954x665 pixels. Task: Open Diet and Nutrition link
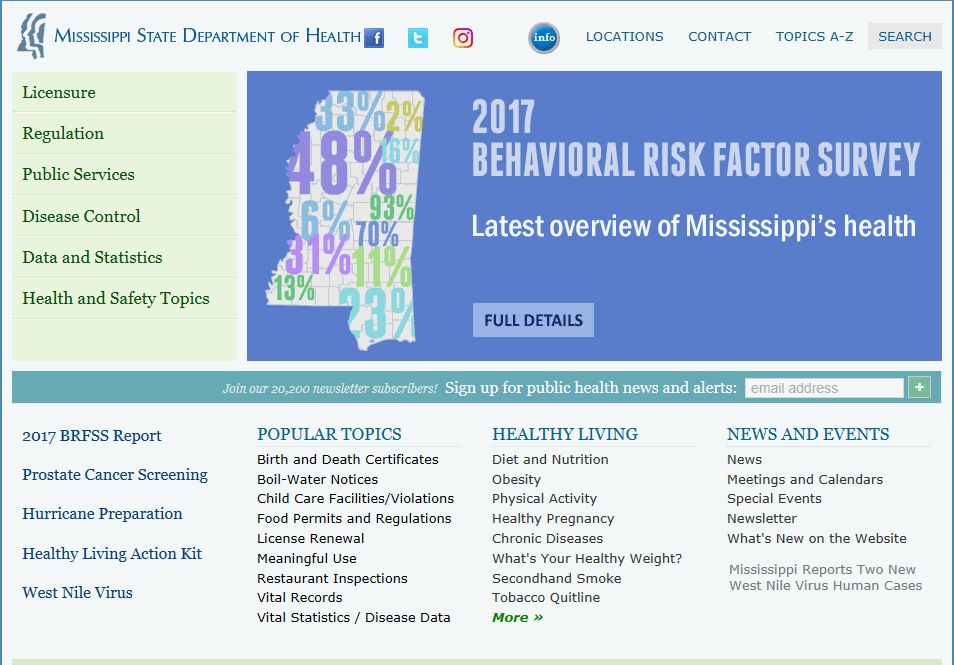coord(550,459)
